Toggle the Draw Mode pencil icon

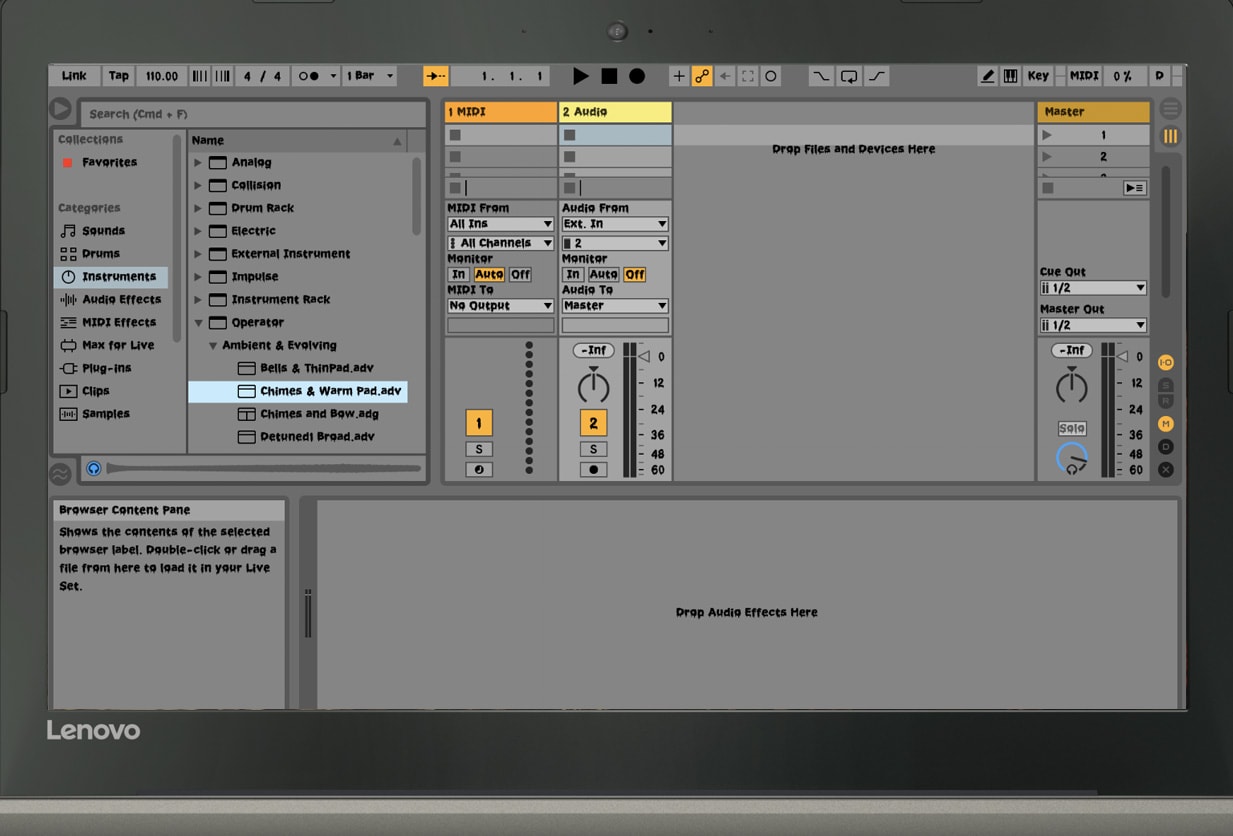987,76
